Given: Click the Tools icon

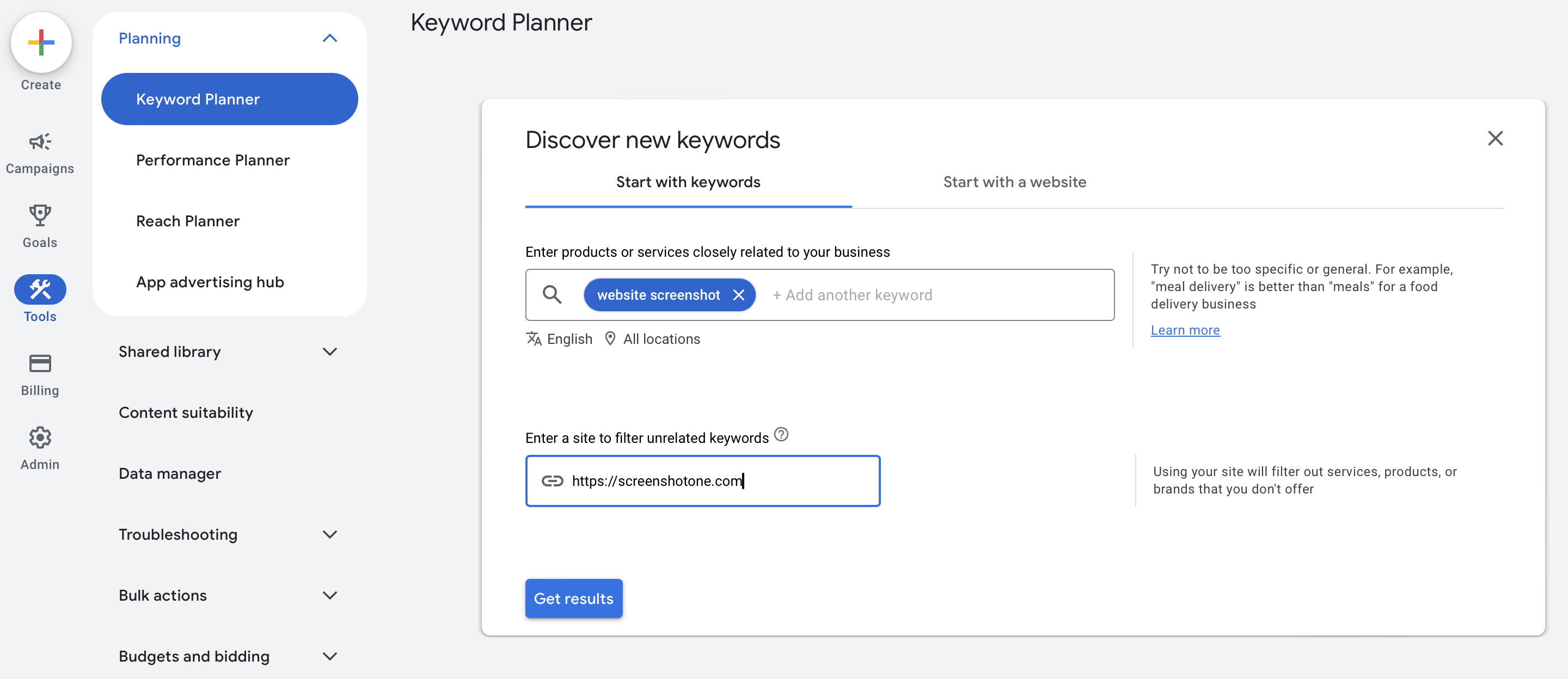Looking at the screenshot, I should [40, 289].
